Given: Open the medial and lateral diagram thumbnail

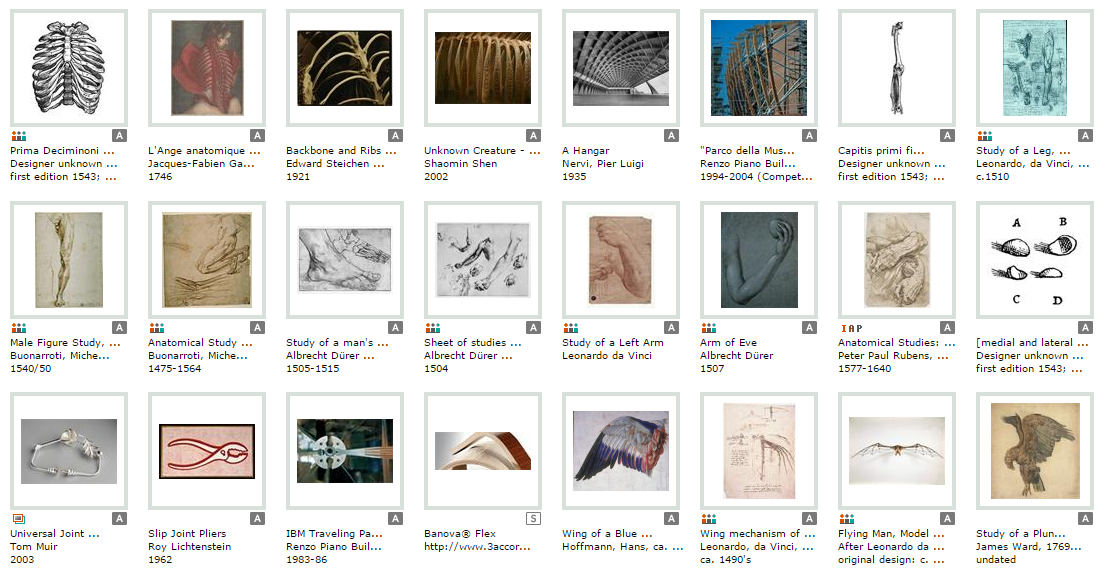Looking at the screenshot, I should point(1035,259).
